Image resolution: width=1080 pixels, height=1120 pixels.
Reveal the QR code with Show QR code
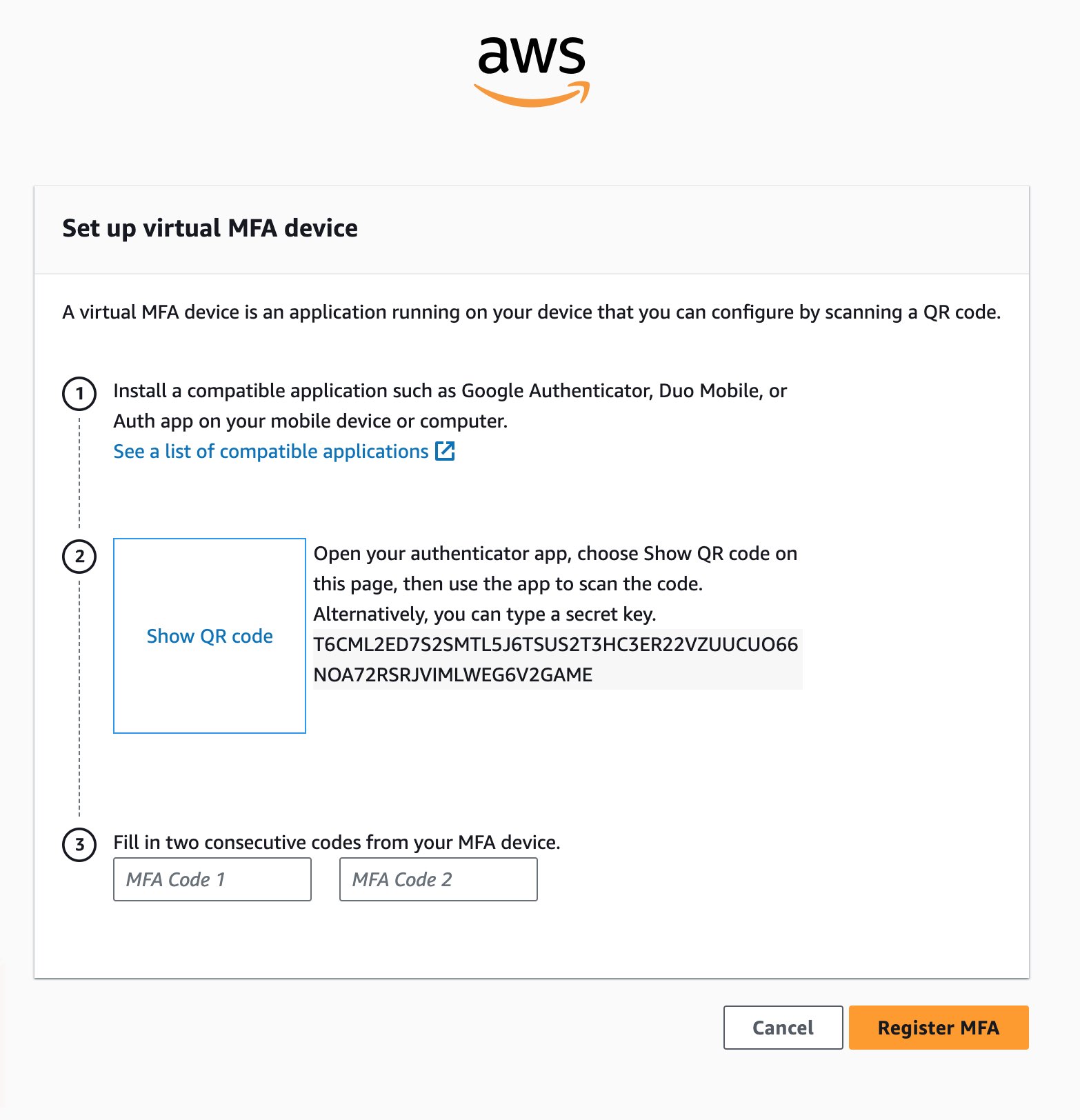210,636
